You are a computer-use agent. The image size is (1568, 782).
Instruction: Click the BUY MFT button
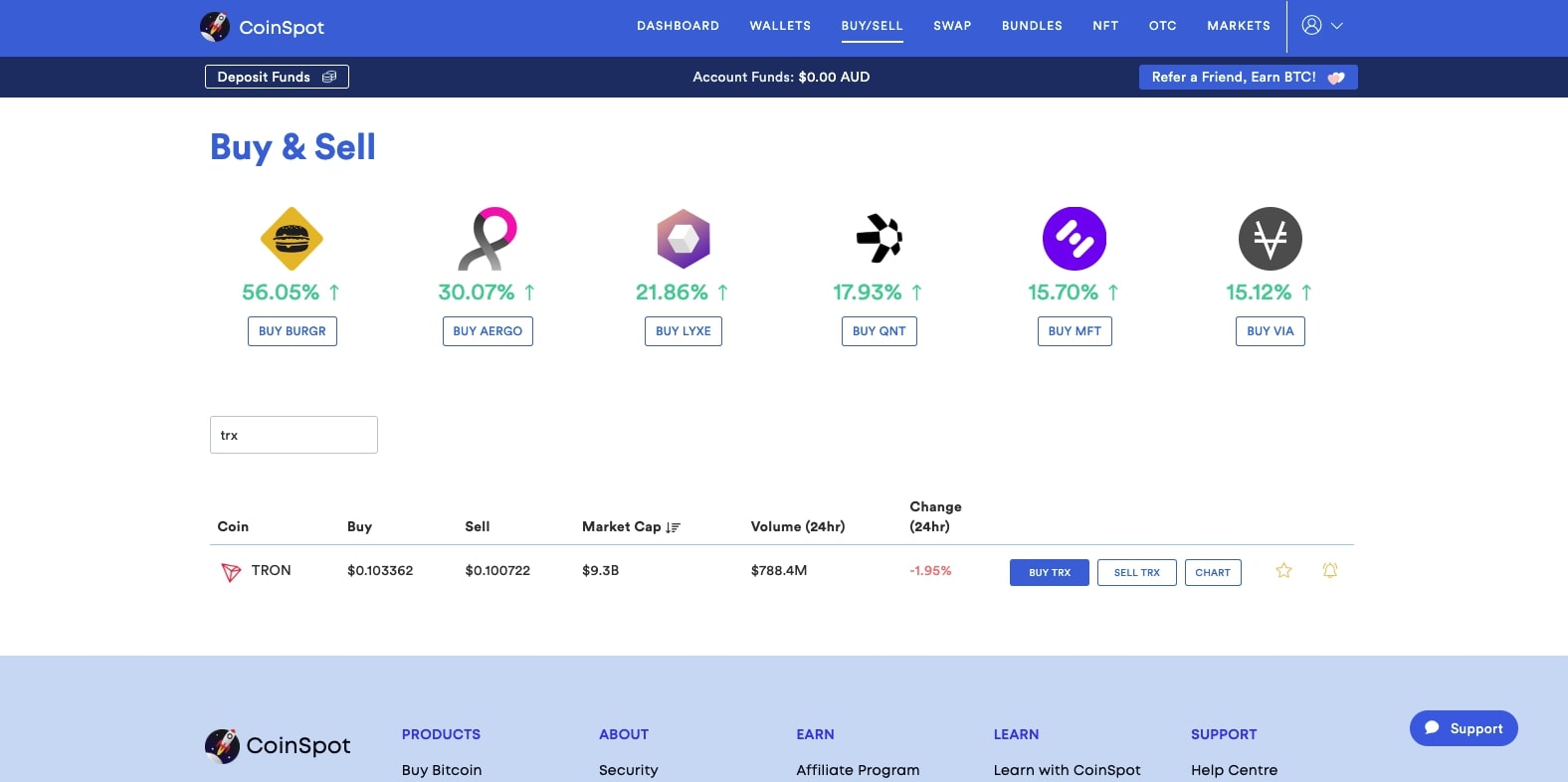(1075, 331)
